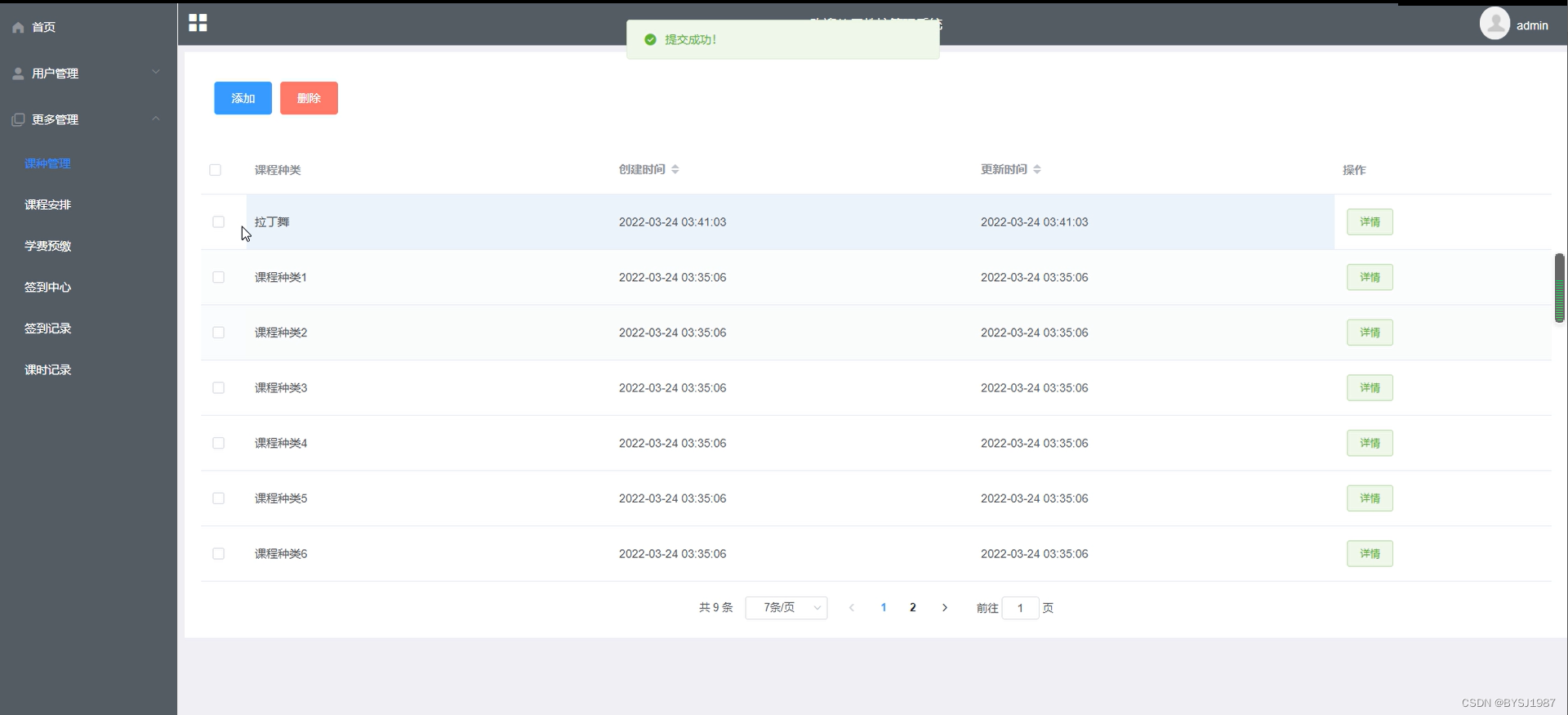
Task: Select 签到中心 menu item
Action: point(47,288)
